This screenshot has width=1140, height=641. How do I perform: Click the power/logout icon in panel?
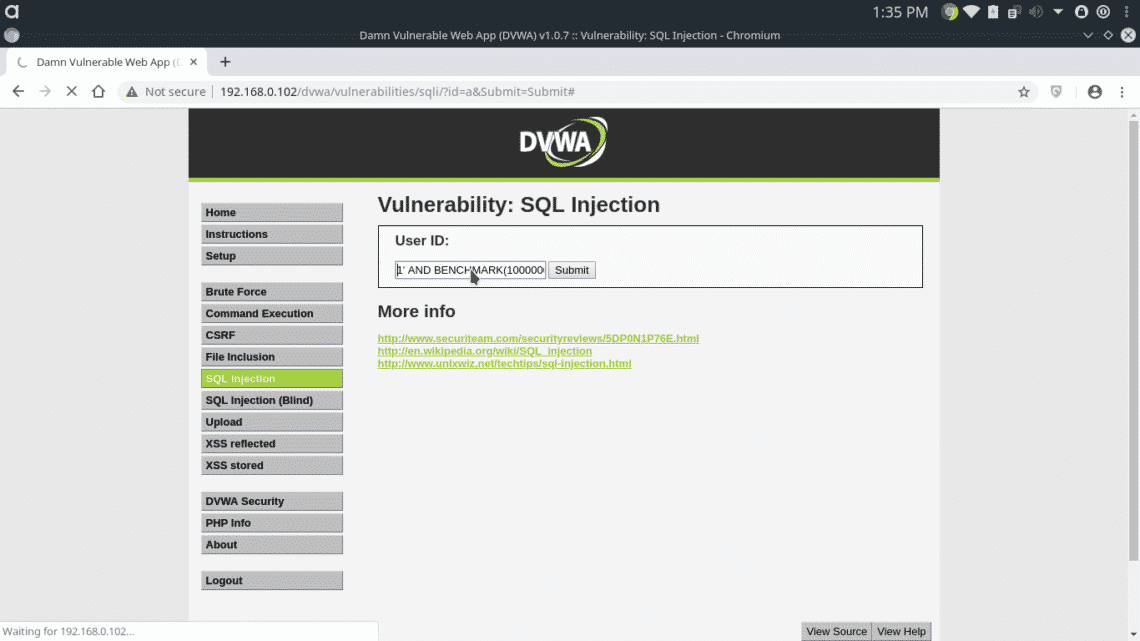(1104, 12)
